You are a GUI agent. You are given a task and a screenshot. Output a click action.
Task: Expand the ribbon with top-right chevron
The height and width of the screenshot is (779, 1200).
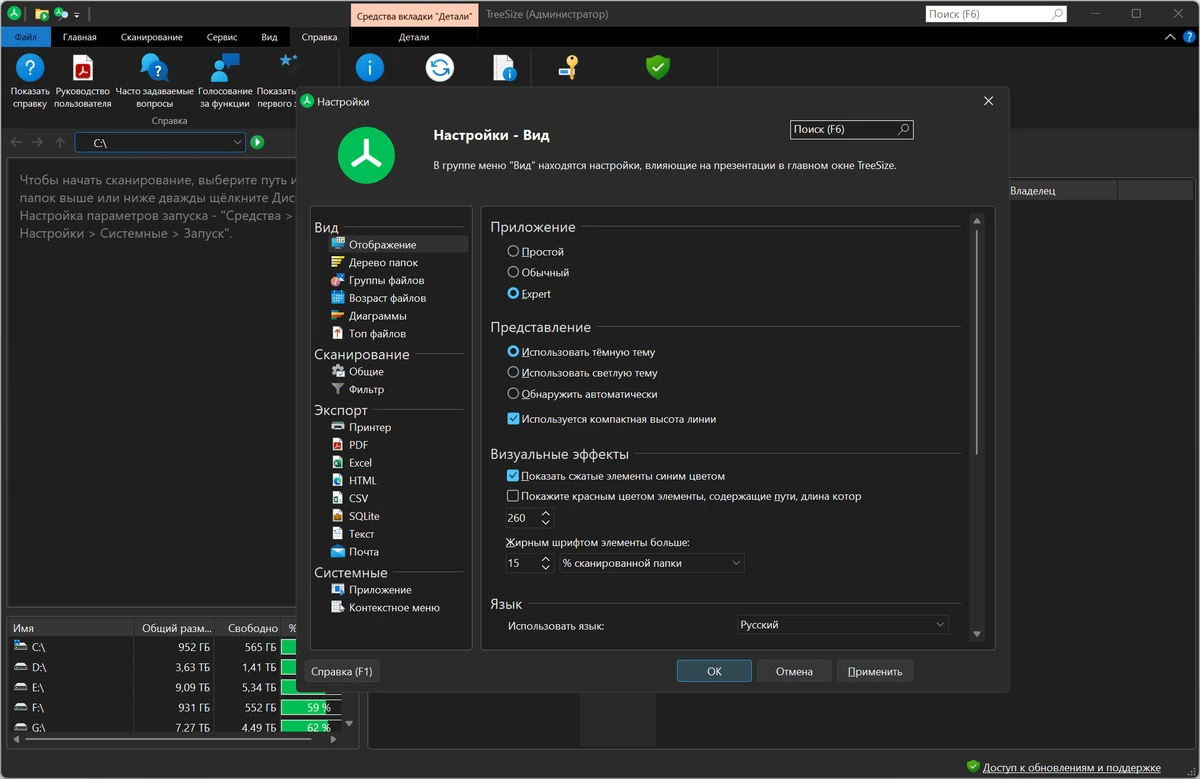tap(1172, 37)
